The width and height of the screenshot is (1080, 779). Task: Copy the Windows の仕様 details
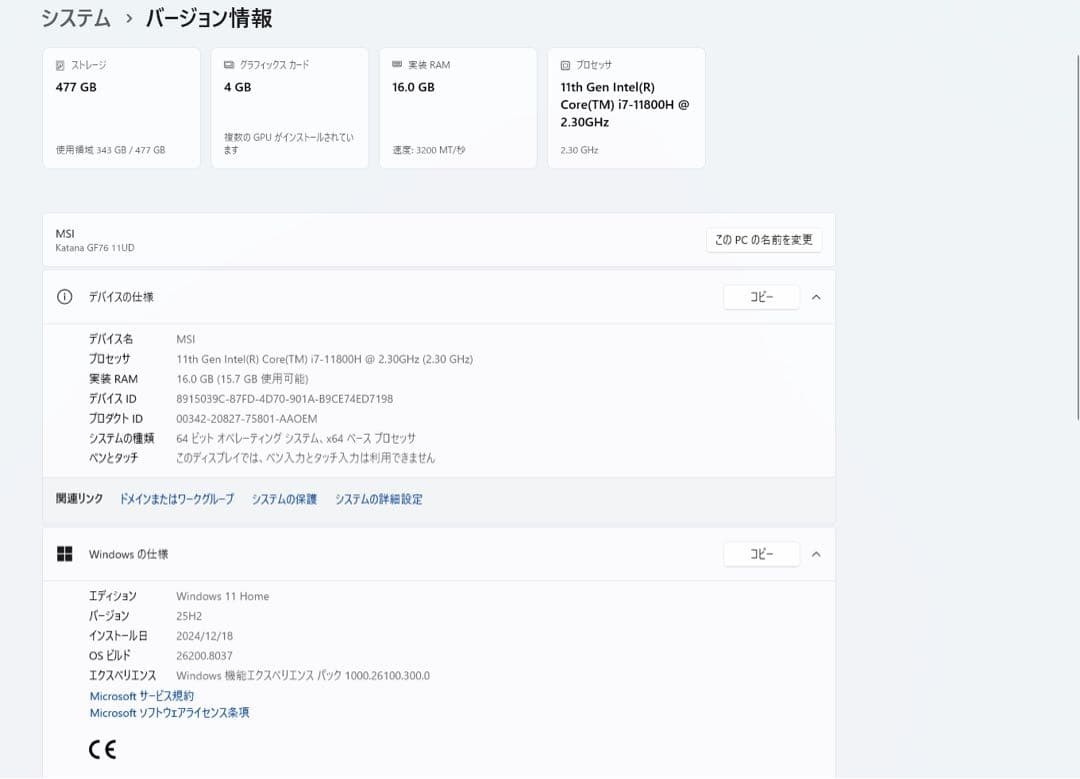point(761,554)
